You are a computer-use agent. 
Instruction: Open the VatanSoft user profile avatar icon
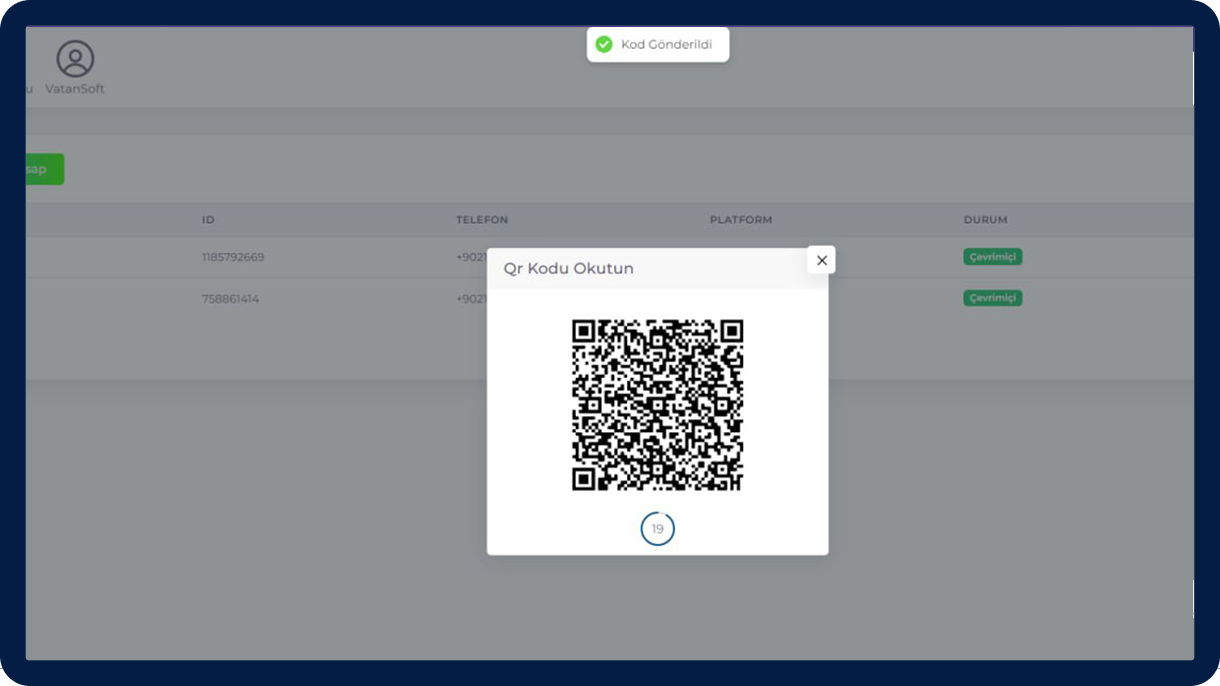coord(75,59)
